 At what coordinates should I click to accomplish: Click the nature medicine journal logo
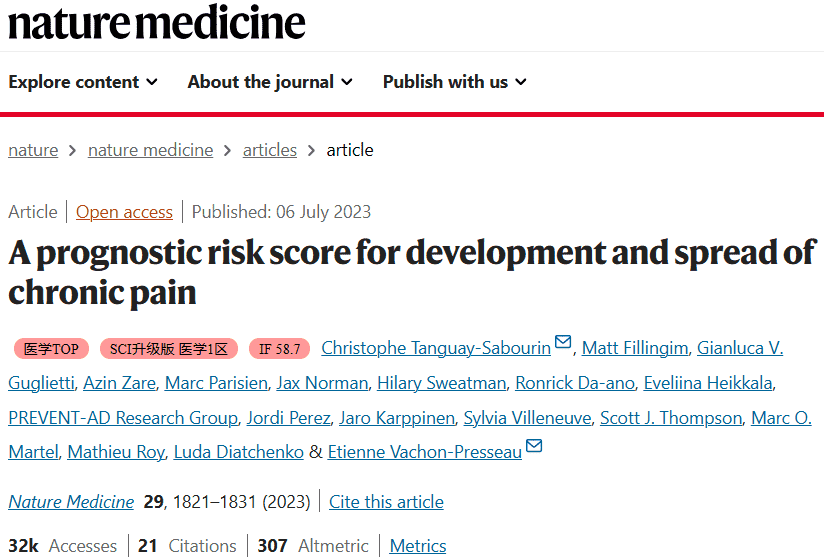tap(157, 22)
